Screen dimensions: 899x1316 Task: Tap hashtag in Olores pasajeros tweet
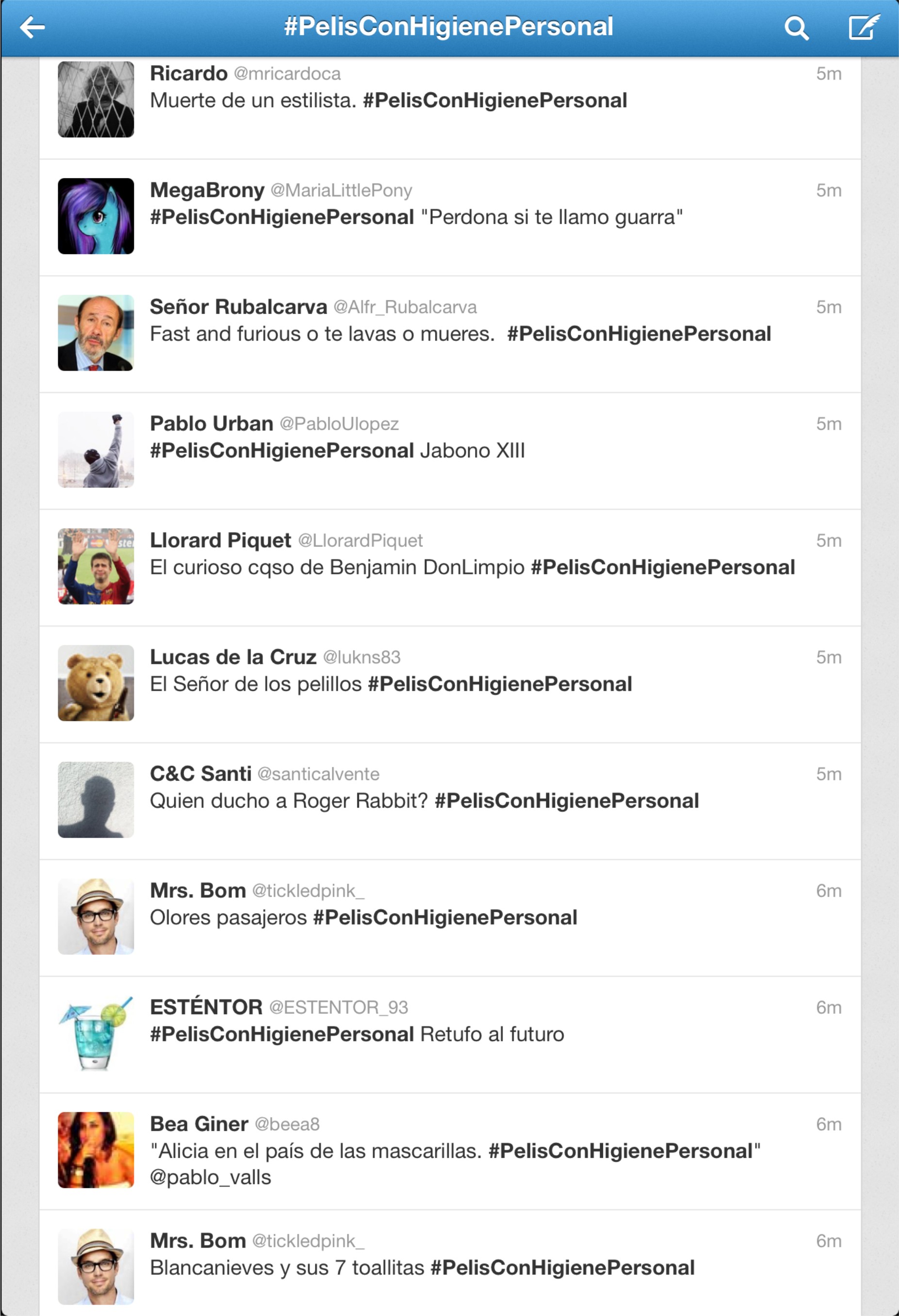point(445,917)
